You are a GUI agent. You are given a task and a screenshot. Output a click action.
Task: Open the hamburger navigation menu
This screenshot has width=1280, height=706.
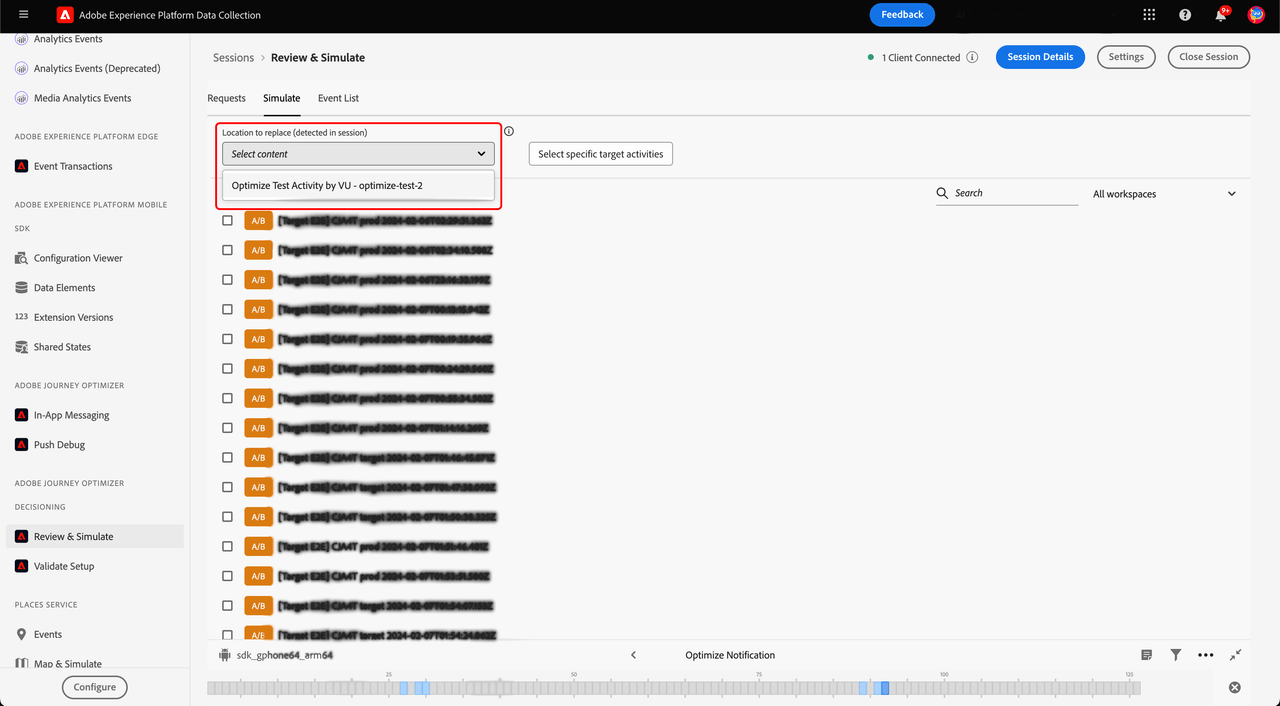tap(24, 15)
